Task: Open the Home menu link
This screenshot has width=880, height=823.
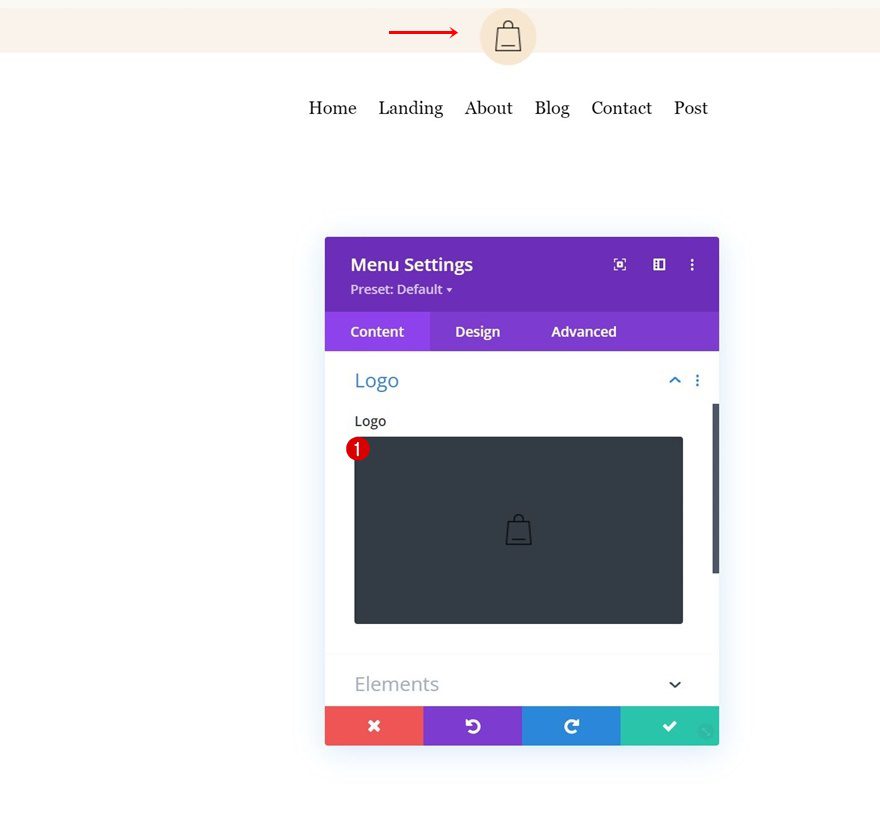Action: pyautogui.click(x=332, y=108)
